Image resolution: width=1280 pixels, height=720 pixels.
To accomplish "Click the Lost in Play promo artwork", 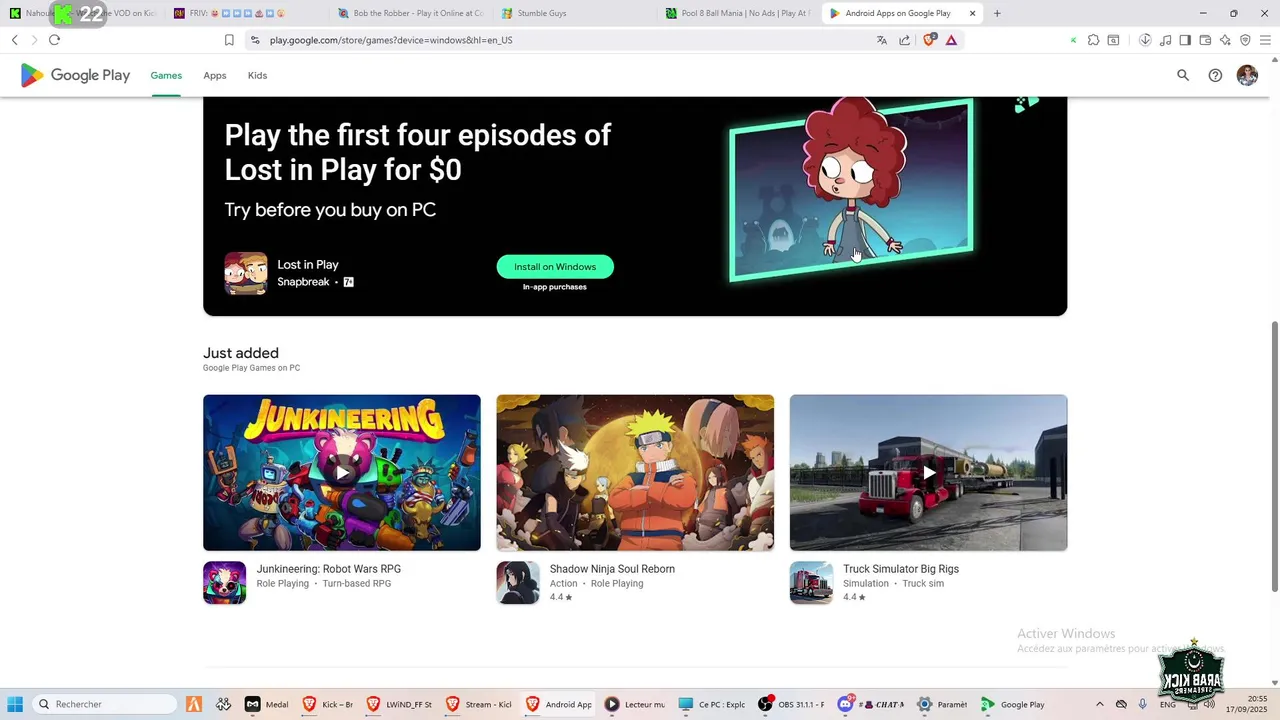I will coord(851,188).
